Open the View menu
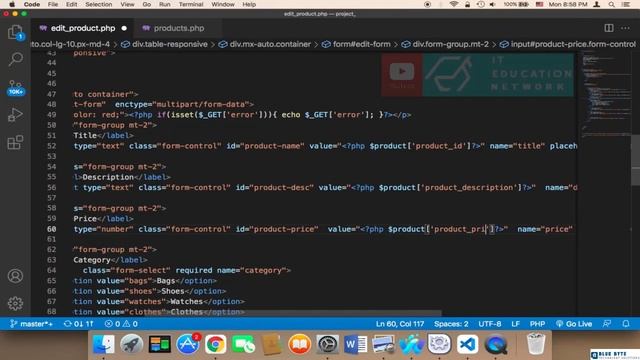 pos(127,4)
